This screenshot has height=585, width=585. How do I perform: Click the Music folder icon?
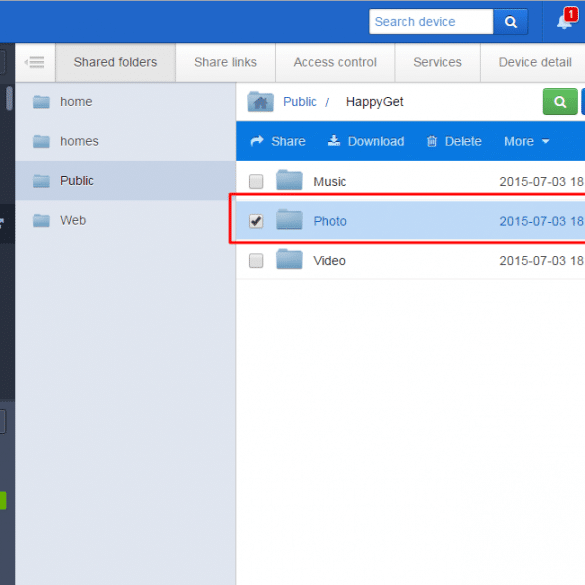point(289,180)
